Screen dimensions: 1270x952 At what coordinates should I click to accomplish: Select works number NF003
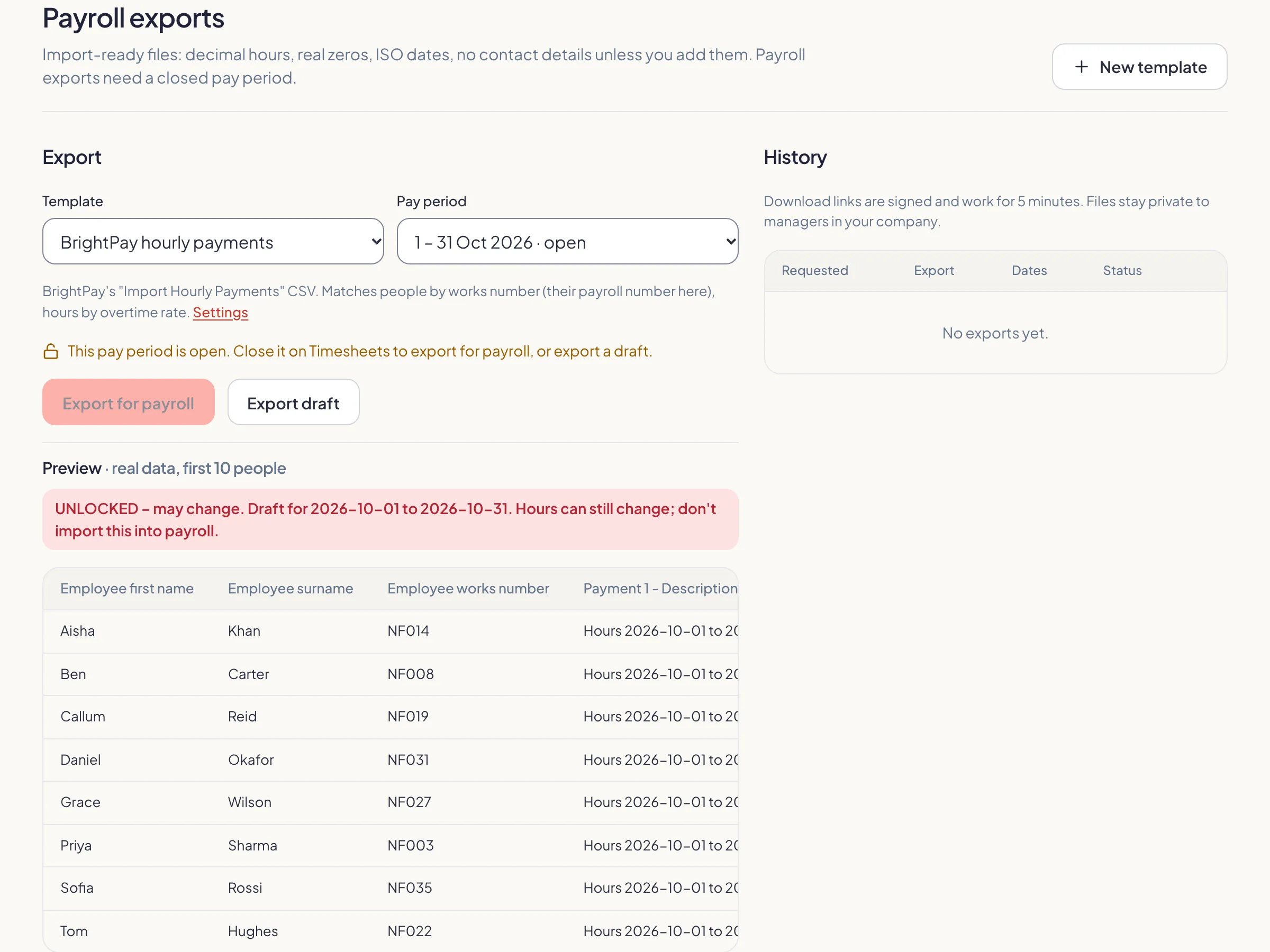[x=411, y=845]
